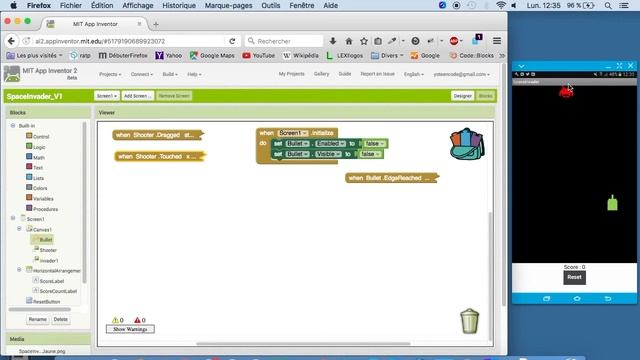
Task: Collapse the HorizontalArrangement tree node
Action: pos(19,270)
